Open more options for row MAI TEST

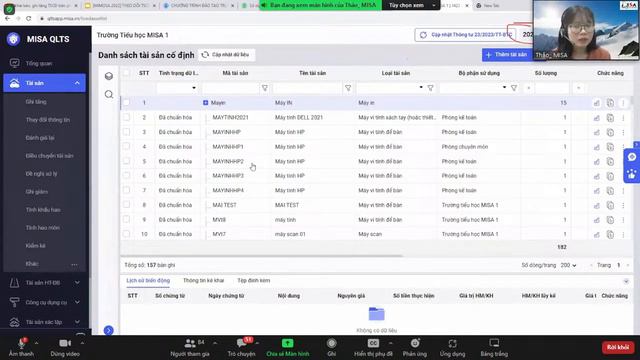623,205
